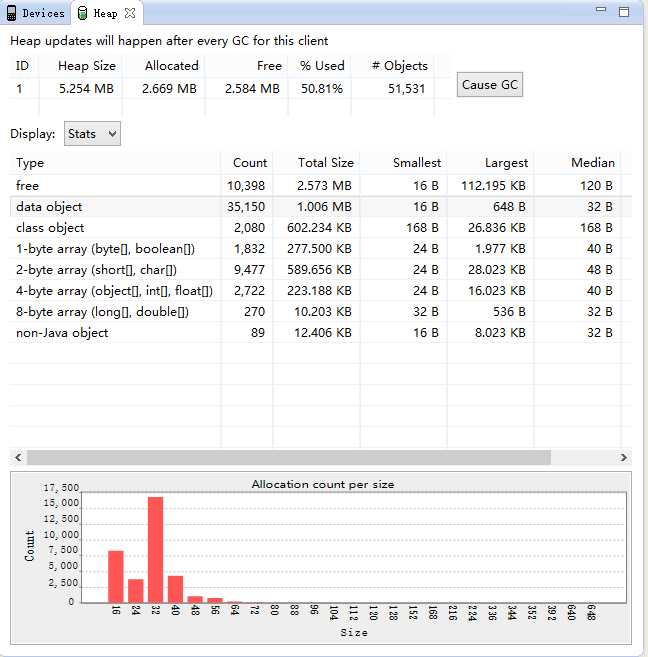Select the 'free' row
The image size is (648, 657).
point(320,186)
